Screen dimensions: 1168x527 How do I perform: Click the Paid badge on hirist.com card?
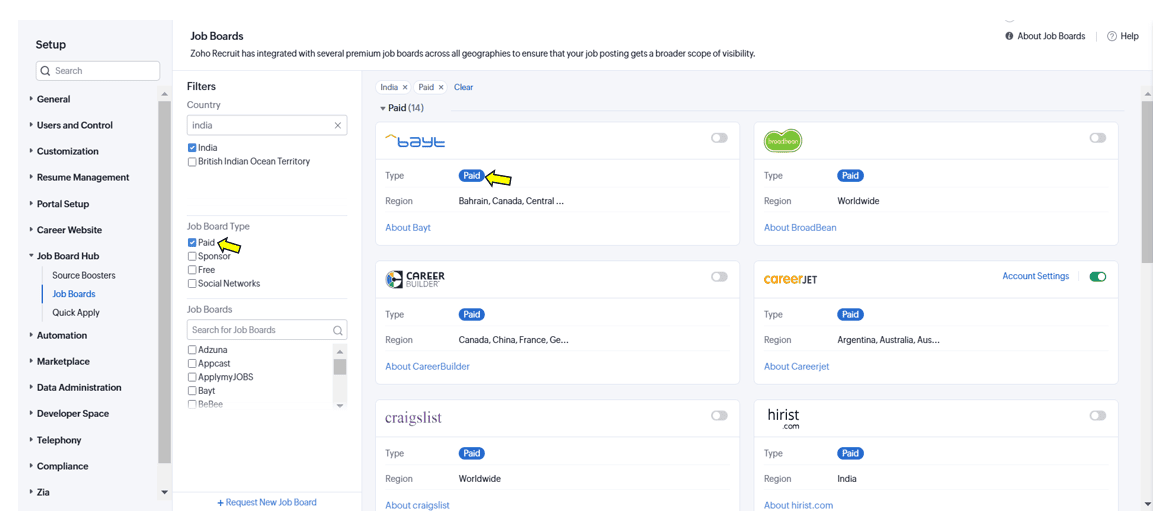click(x=850, y=453)
